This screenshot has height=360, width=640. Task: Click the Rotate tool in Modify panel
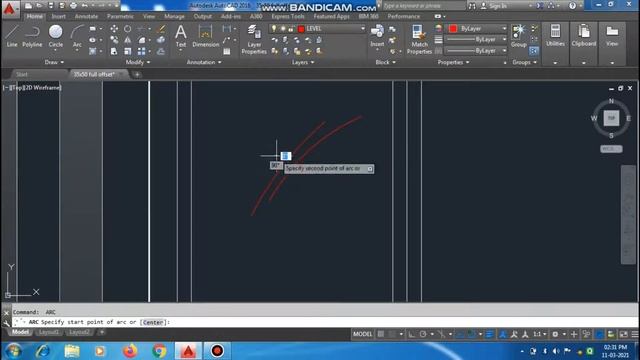[x=128, y=29]
